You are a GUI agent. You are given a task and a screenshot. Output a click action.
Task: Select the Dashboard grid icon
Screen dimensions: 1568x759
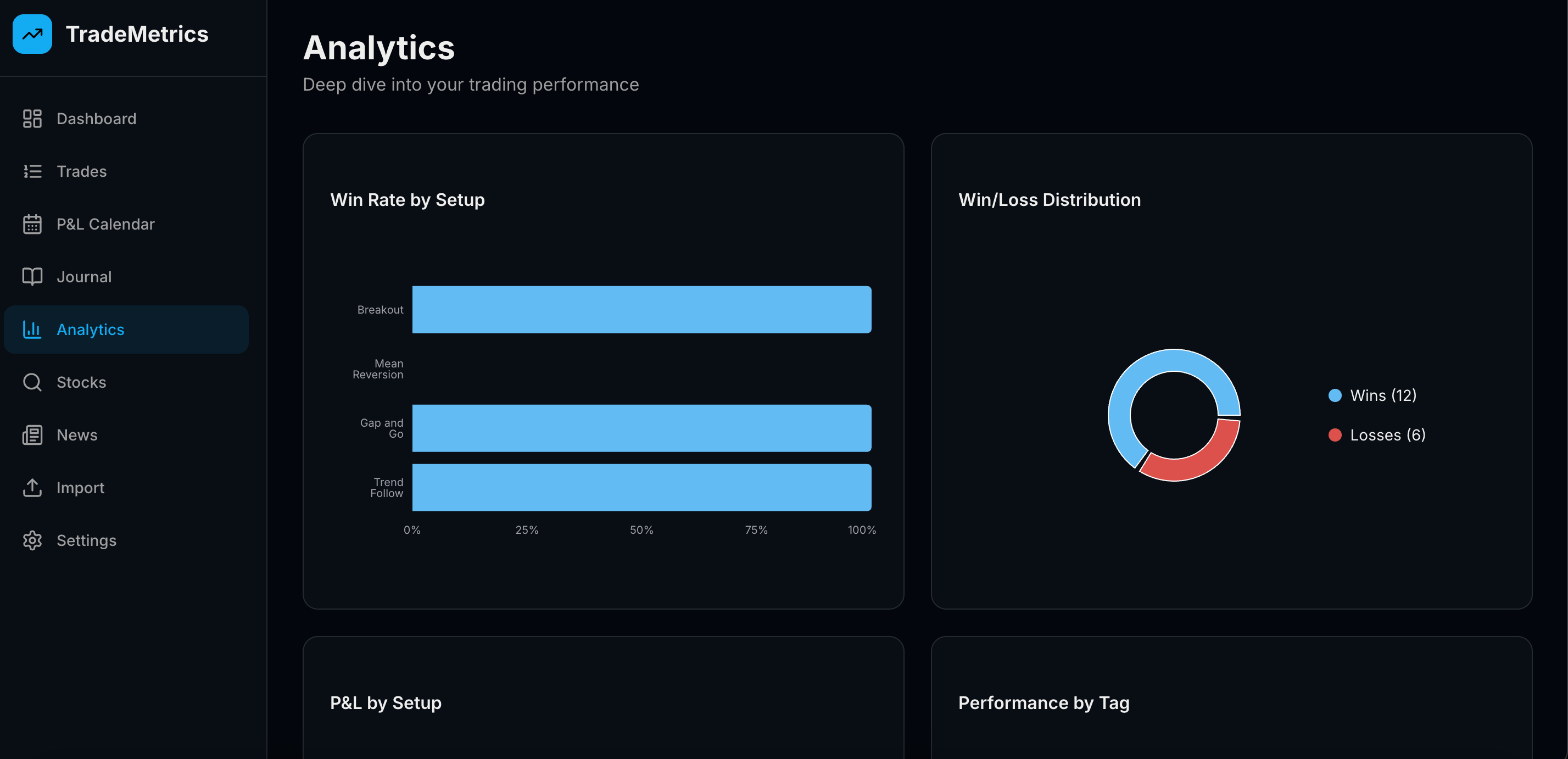point(32,118)
